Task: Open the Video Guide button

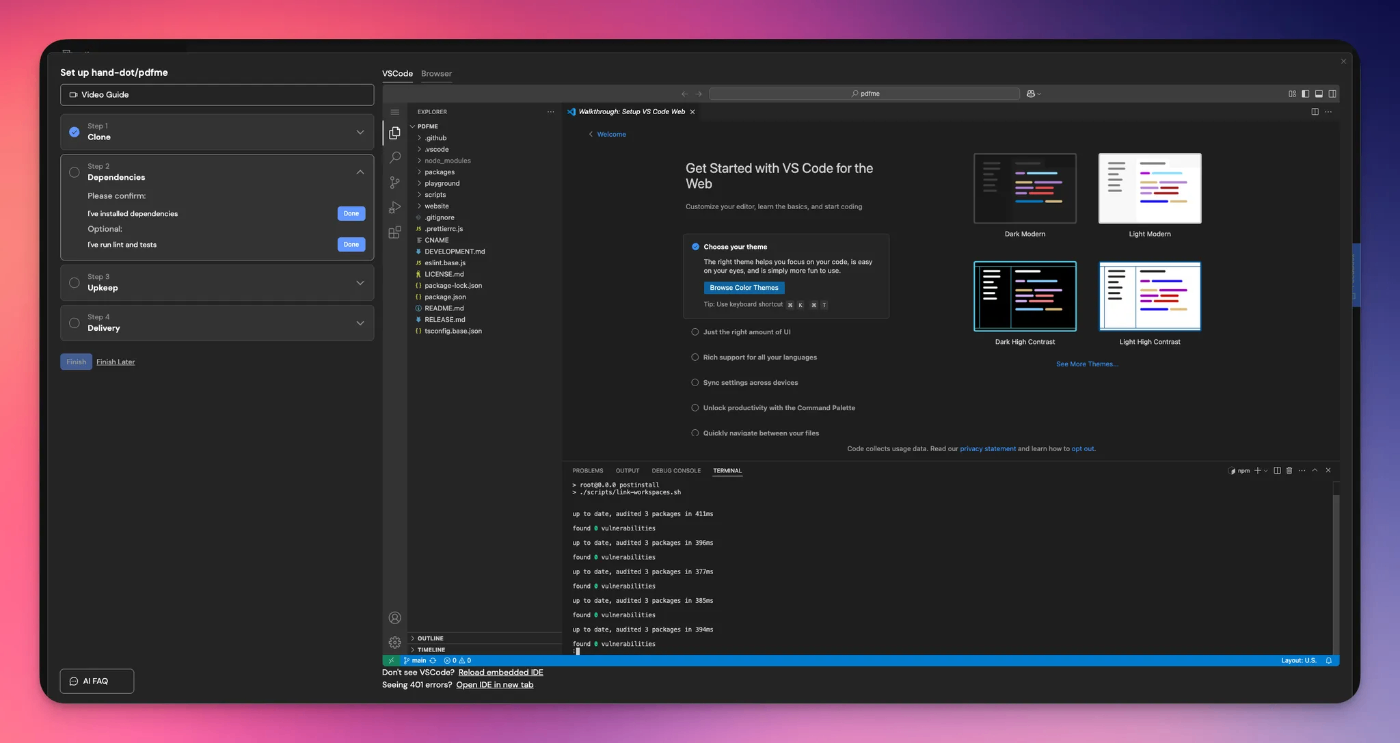Action: coord(217,94)
